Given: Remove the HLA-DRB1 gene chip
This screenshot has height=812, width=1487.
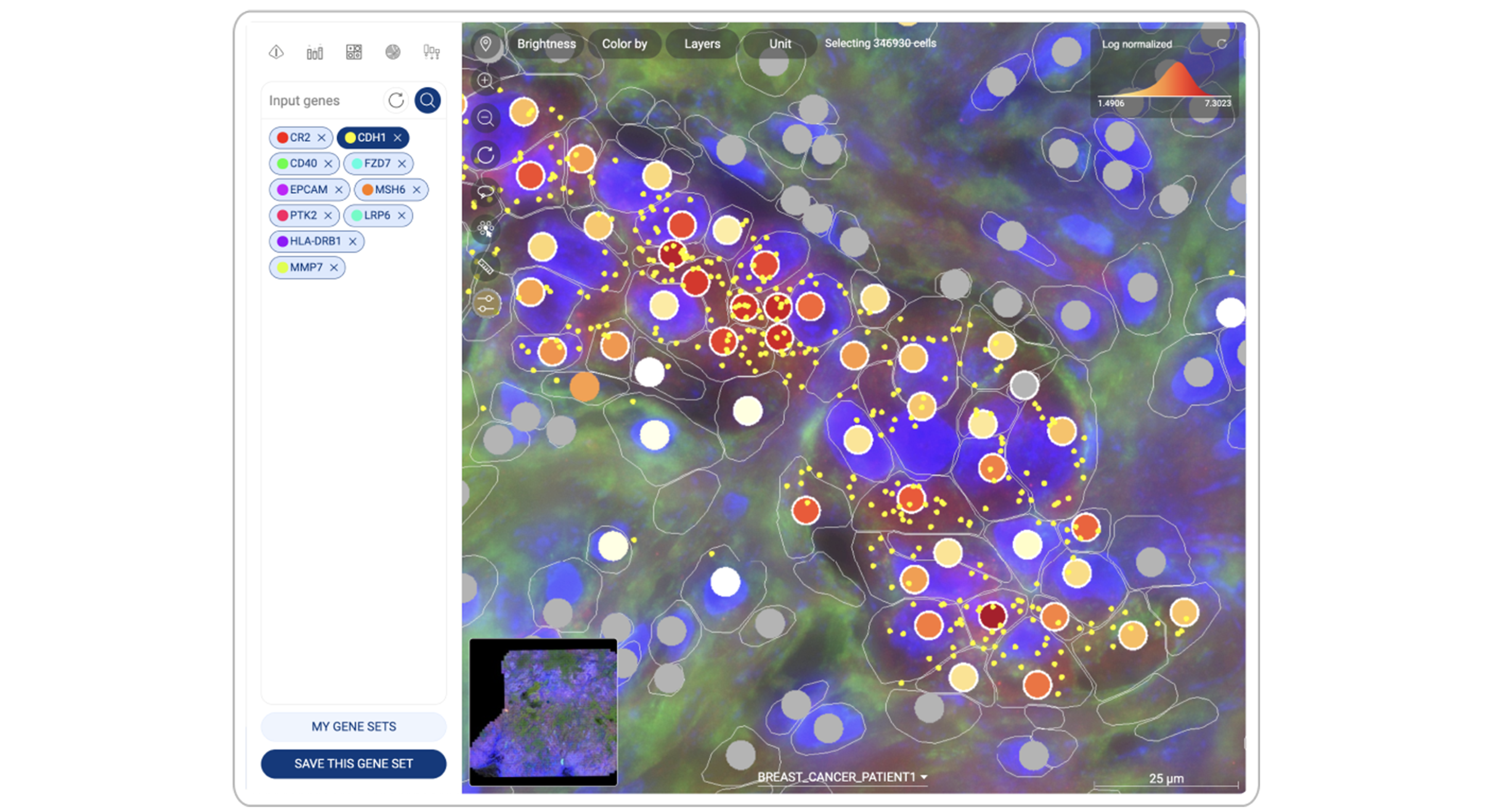Looking at the screenshot, I should 353,242.
